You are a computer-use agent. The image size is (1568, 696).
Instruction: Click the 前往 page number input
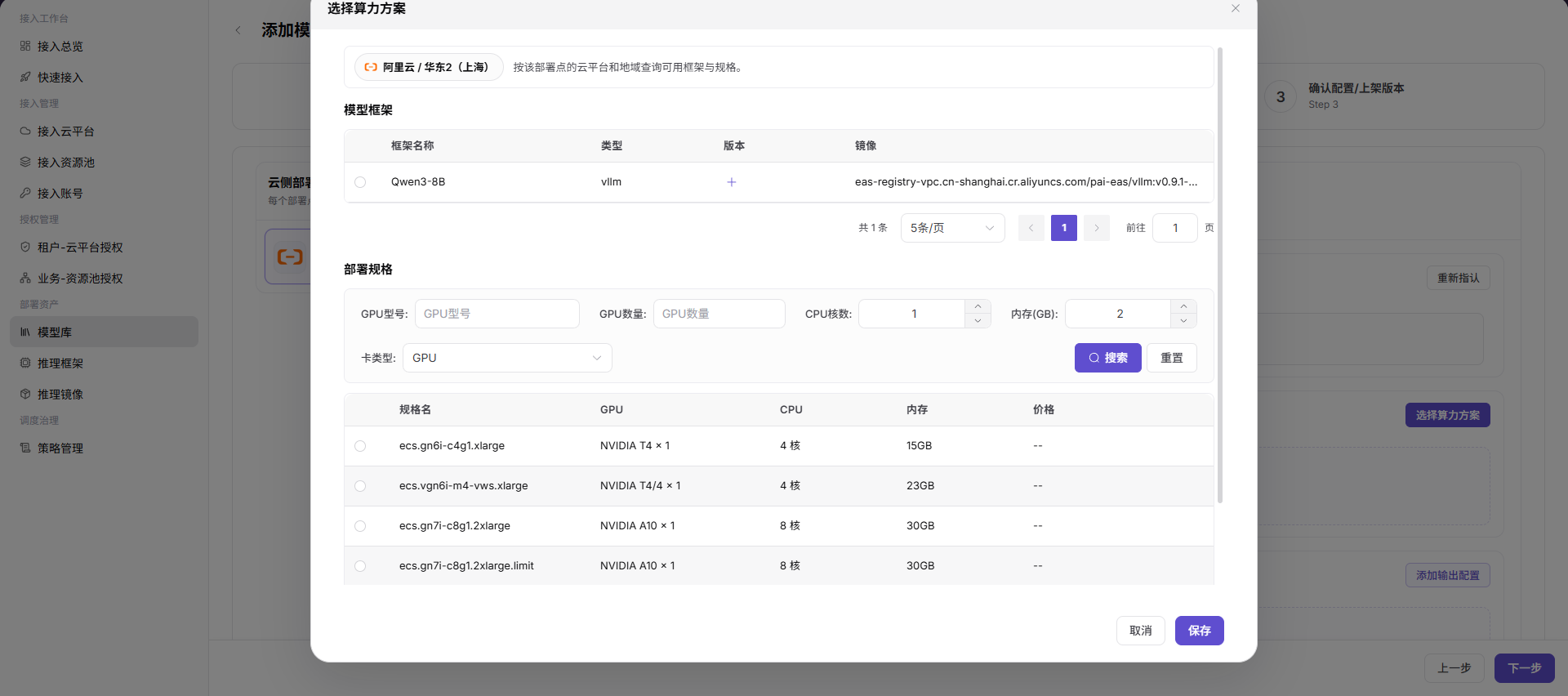1175,228
